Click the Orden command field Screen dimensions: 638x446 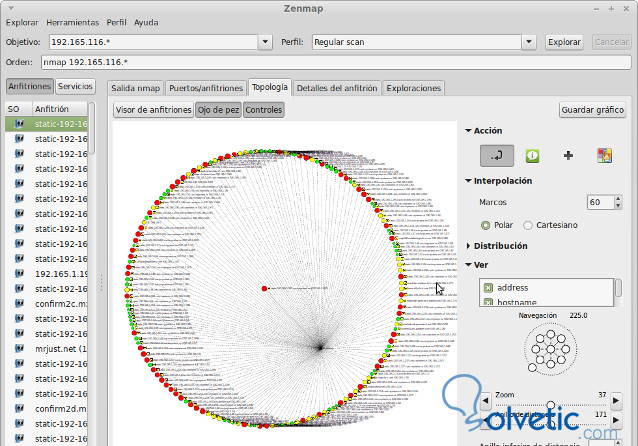coord(336,62)
